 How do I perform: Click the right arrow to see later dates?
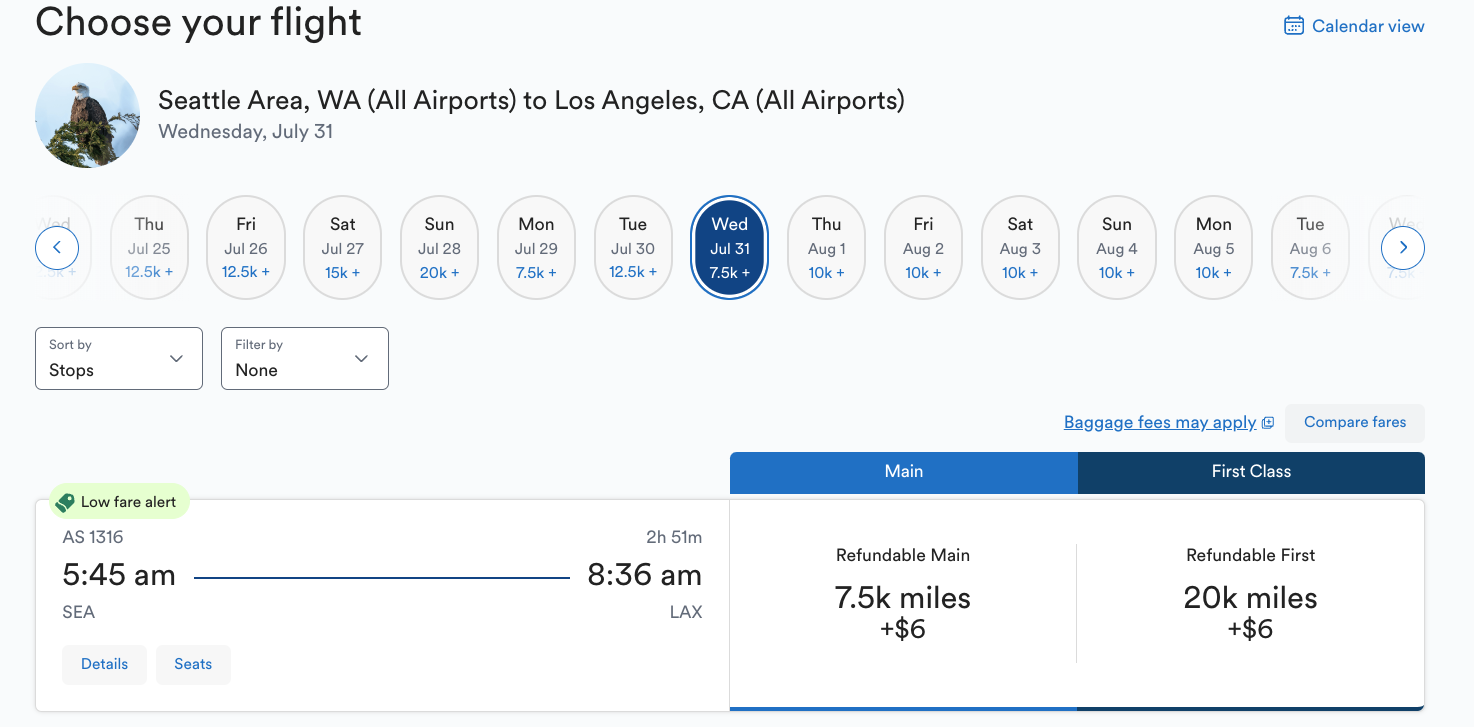pos(1403,247)
